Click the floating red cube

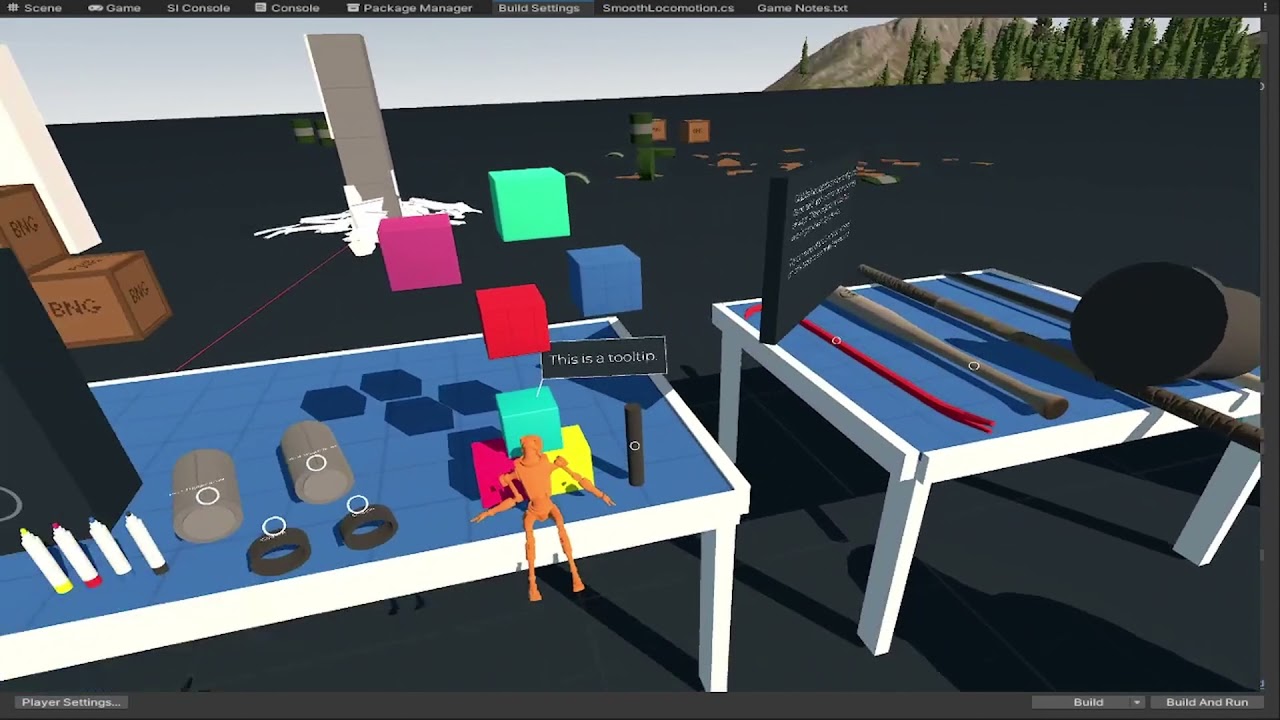click(x=512, y=320)
